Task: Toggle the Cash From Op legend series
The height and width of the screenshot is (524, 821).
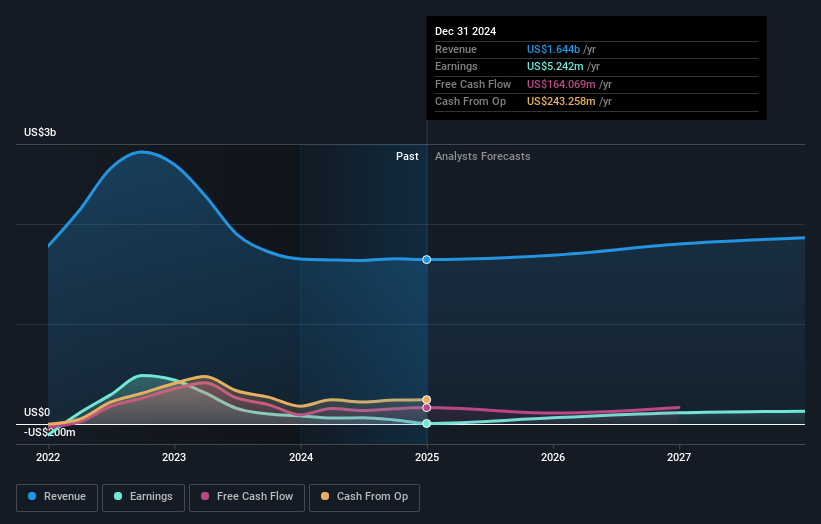Action: click(364, 497)
